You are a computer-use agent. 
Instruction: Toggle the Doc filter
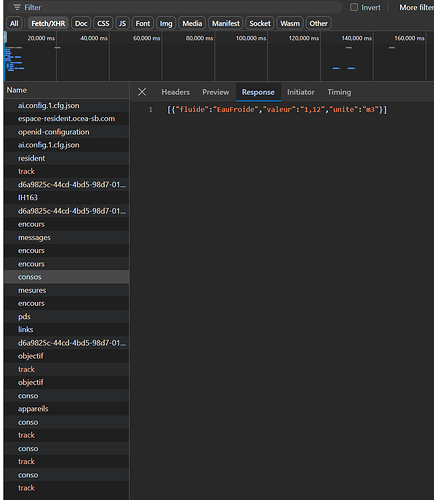coord(81,23)
